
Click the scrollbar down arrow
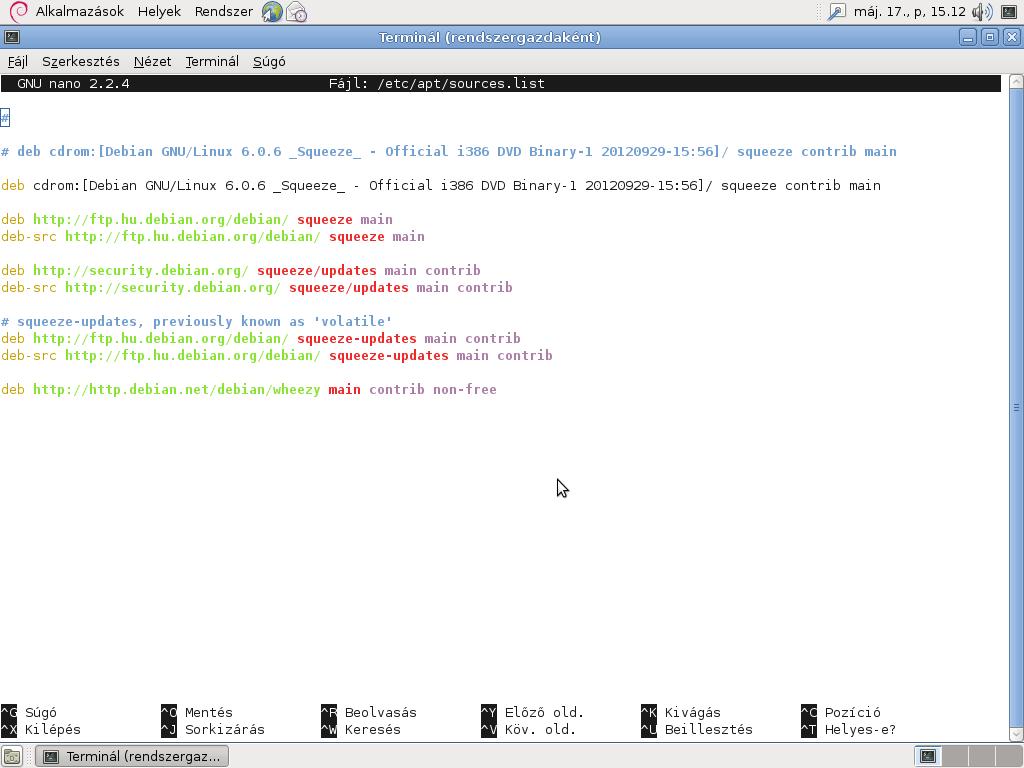coord(1016,735)
